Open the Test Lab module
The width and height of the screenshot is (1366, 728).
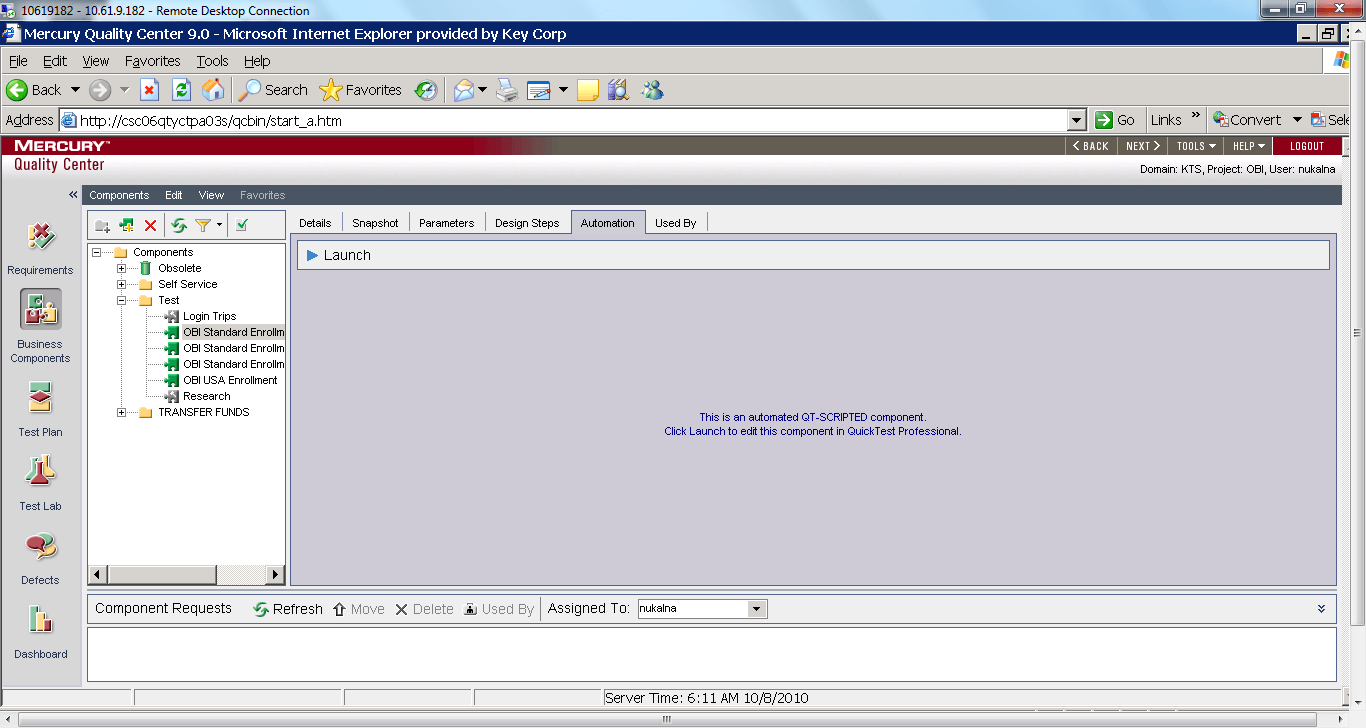[x=40, y=483]
